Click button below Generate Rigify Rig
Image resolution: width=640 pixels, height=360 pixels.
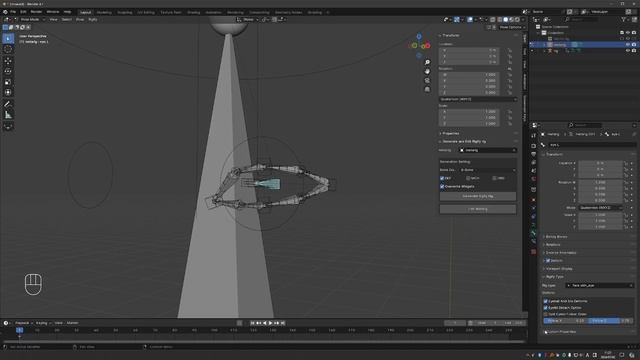(x=478, y=209)
